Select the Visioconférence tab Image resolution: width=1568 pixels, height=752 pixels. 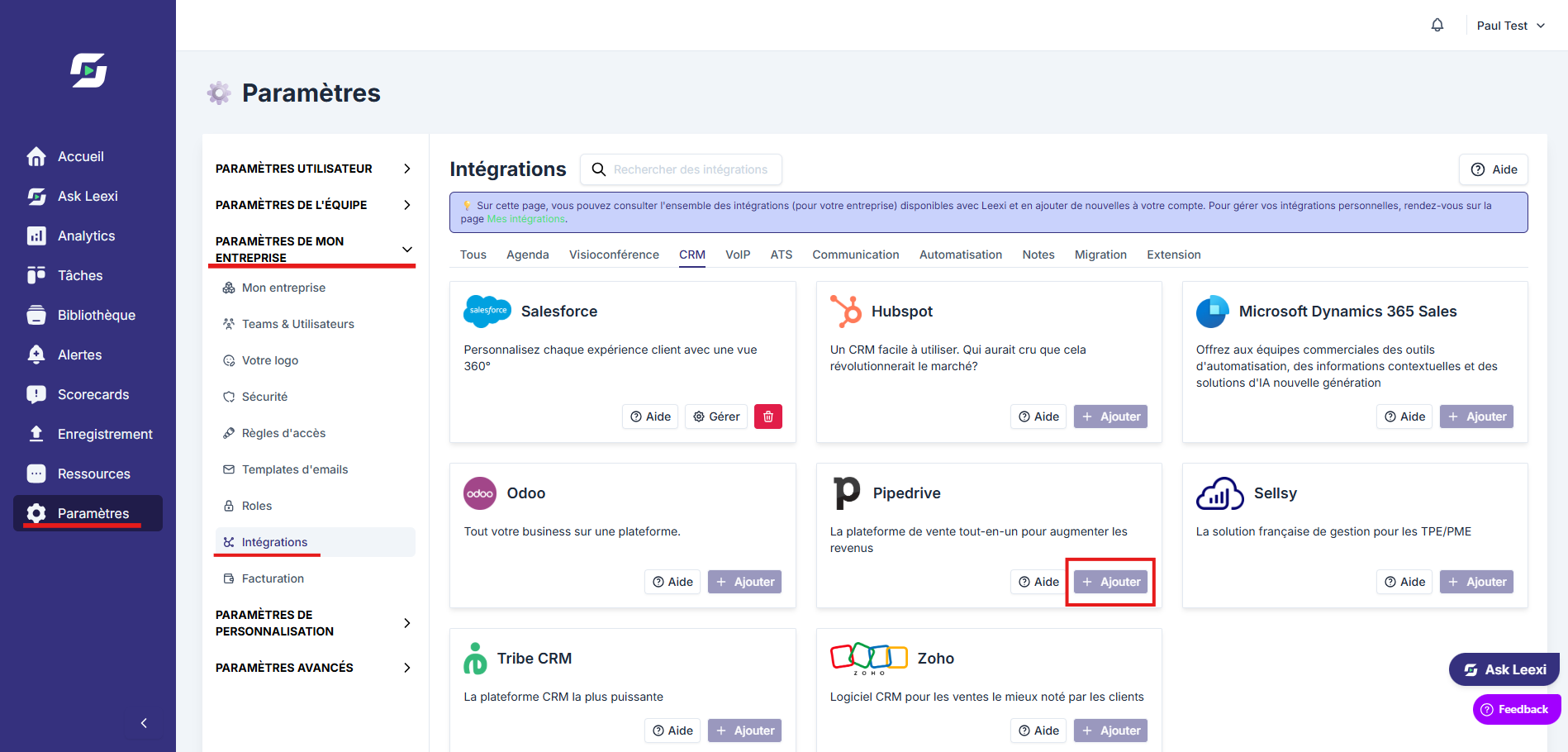pyautogui.click(x=614, y=255)
